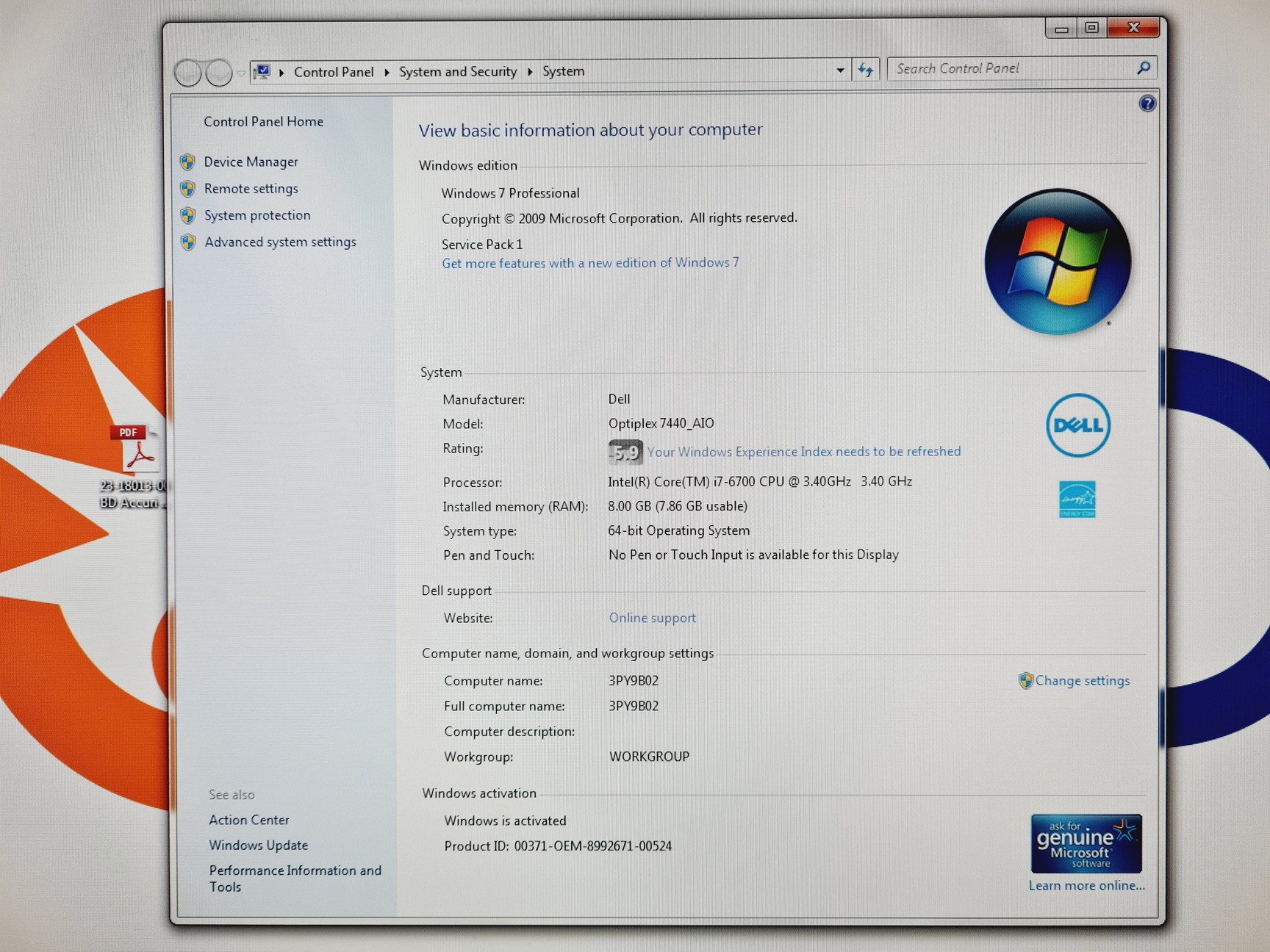Click the refresh button beside the address bar

pyautogui.click(x=866, y=71)
